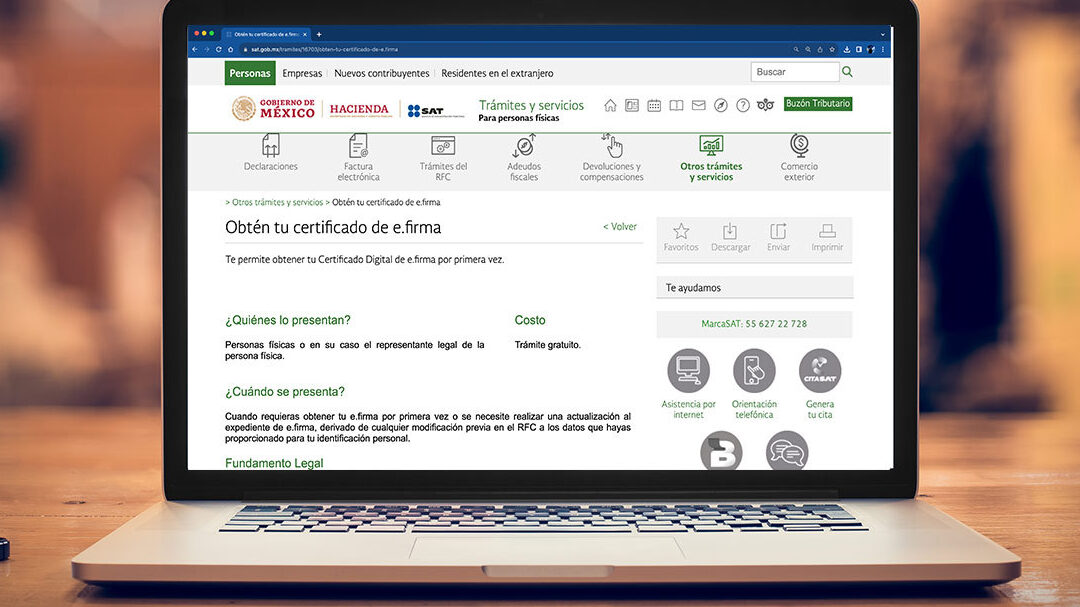Open the calendar icon in header
The image size is (1080, 607).
tap(654, 105)
